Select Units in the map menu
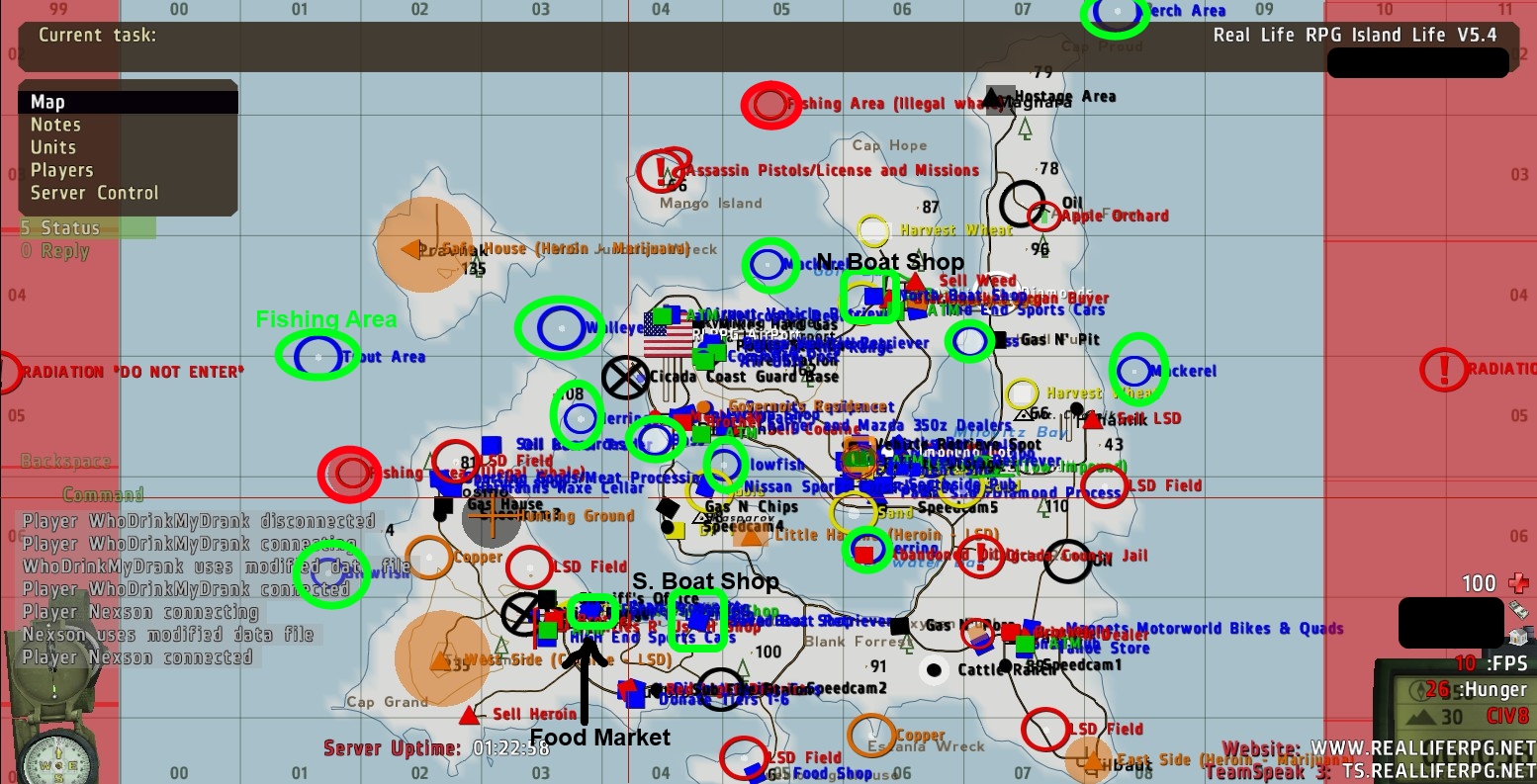The height and width of the screenshot is (784, 1537). point(53,147)
